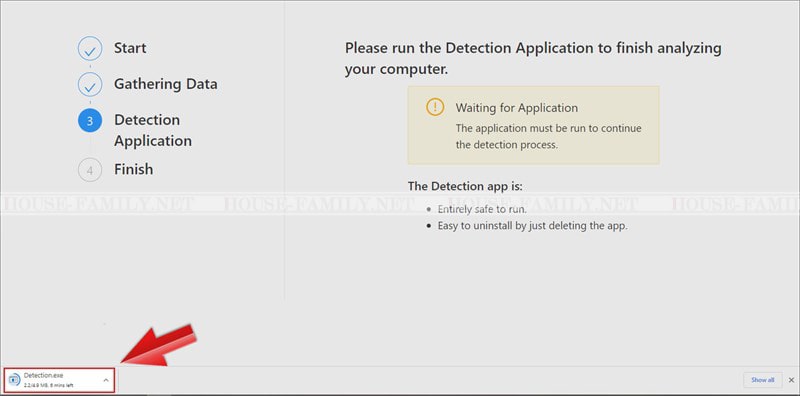The image size is (800, 396).
Task: Click the 'Entirely safe to run' bullet
Action: pos(482,210)
